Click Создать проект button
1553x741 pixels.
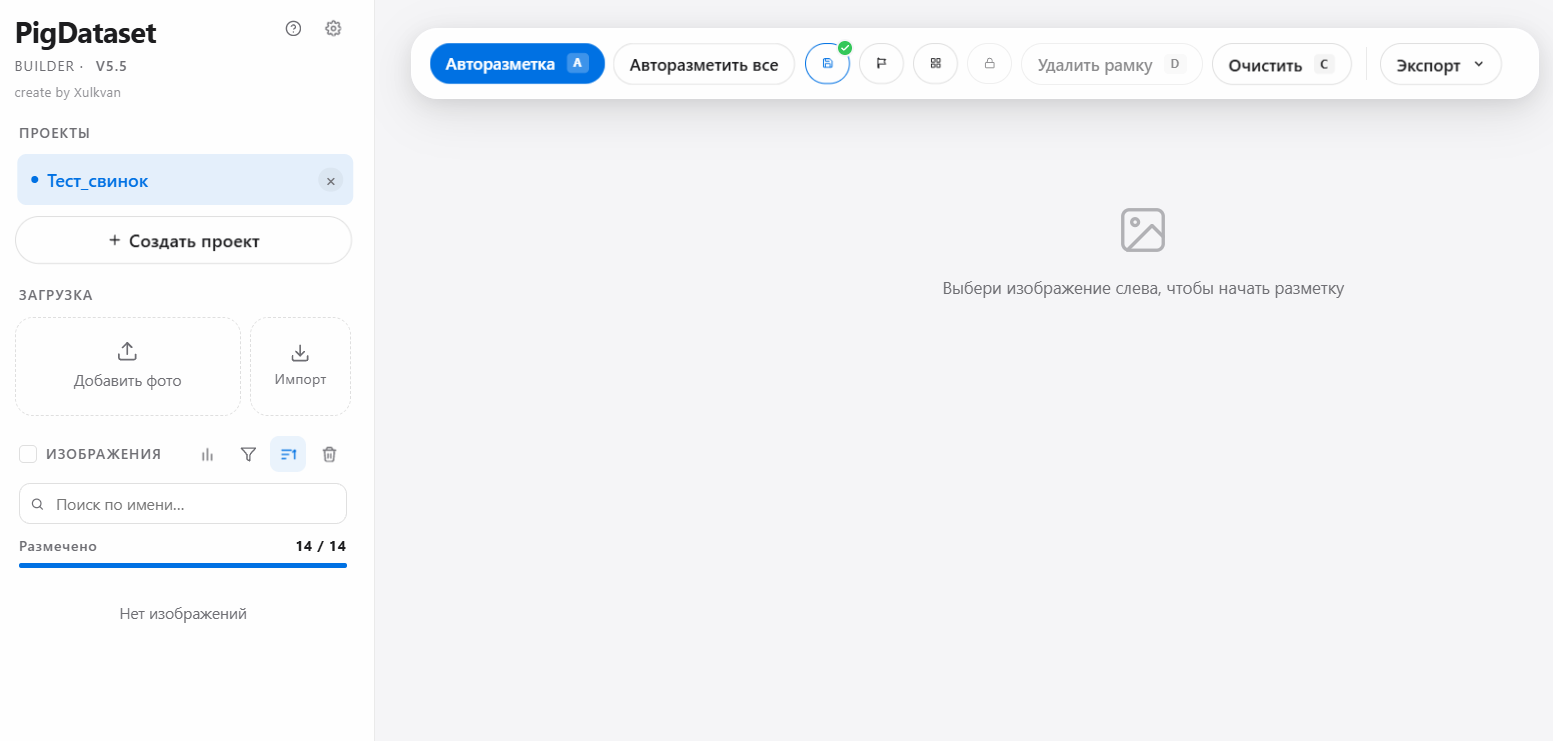184,240
